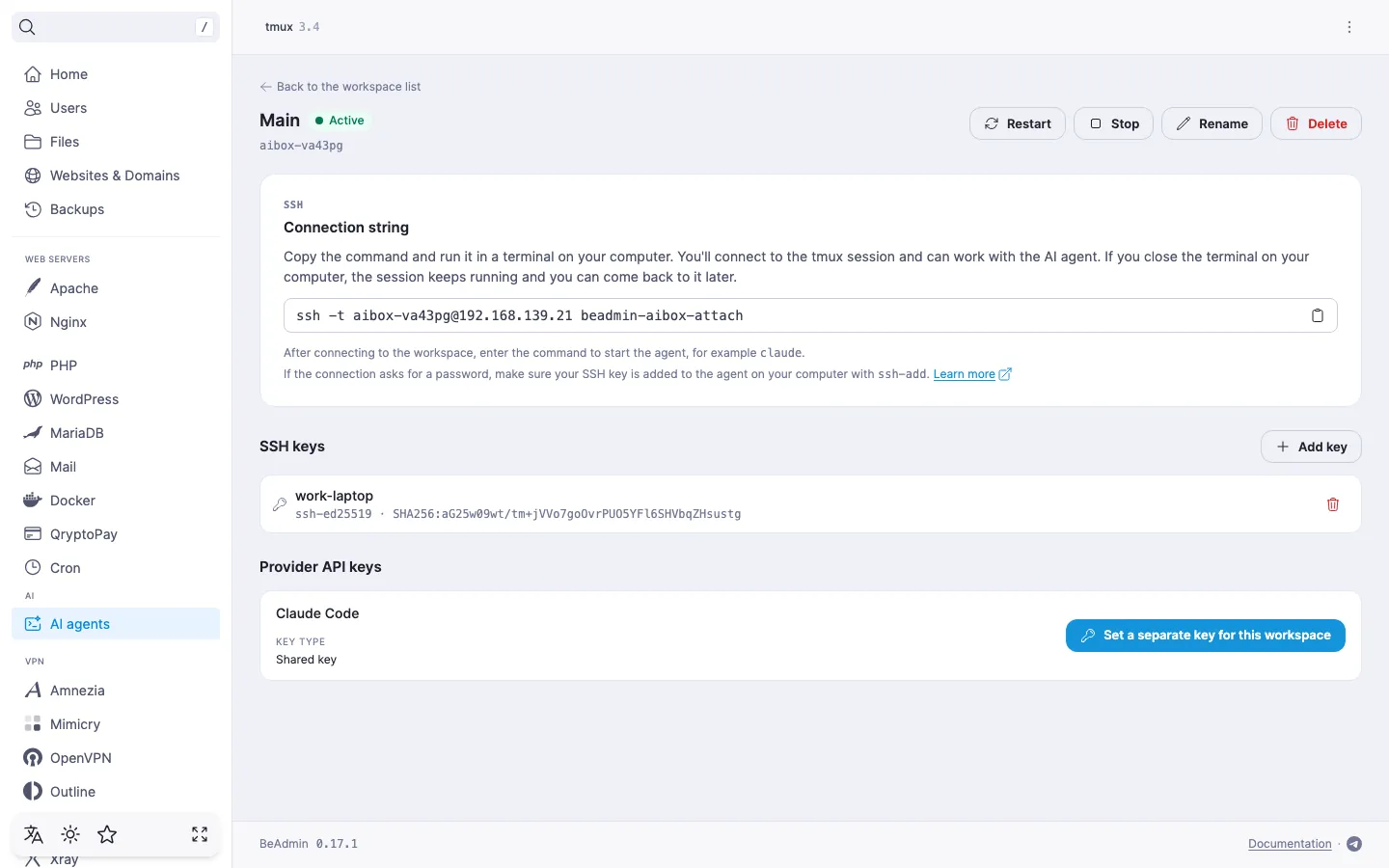Open Apache web server settings
Image resolution: width=1389 pixels, height=868 pixels.
click(116, 288)
